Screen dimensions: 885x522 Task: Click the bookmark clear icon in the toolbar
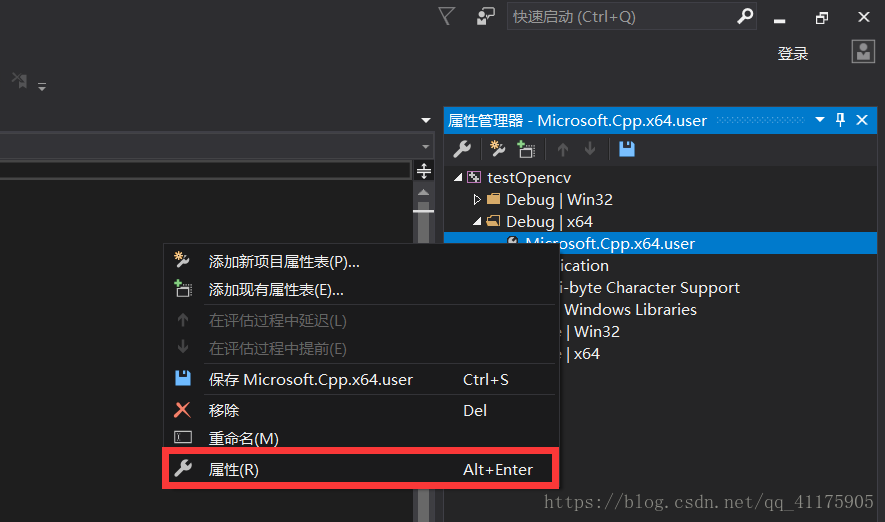pyautogui.click(x=20, y=81)
